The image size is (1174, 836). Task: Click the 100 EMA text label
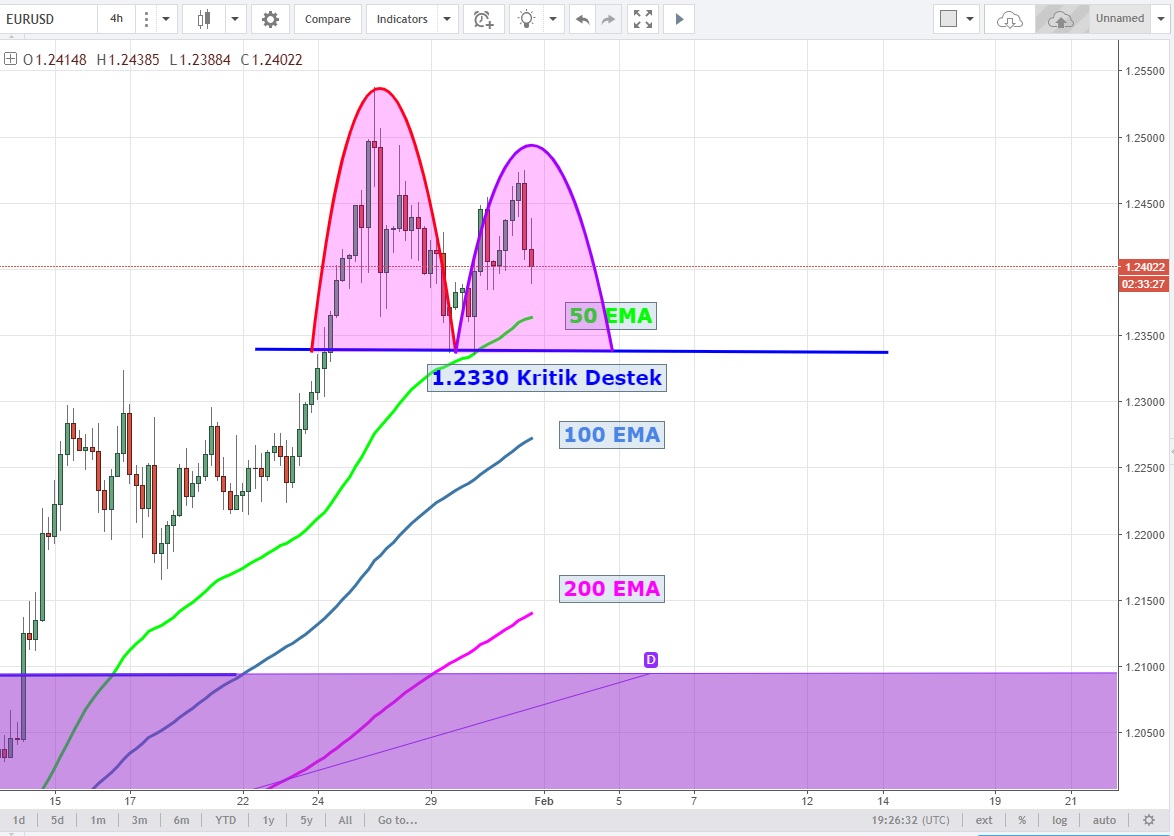(x=612, y=435)
